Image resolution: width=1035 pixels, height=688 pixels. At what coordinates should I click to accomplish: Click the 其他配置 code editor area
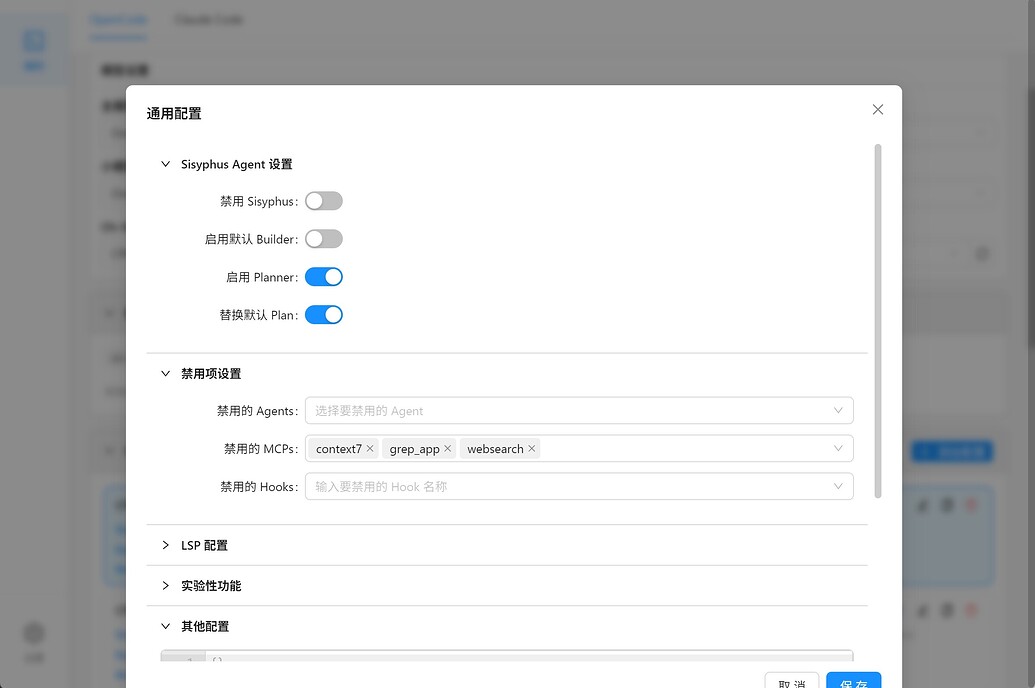pos(507,656)
